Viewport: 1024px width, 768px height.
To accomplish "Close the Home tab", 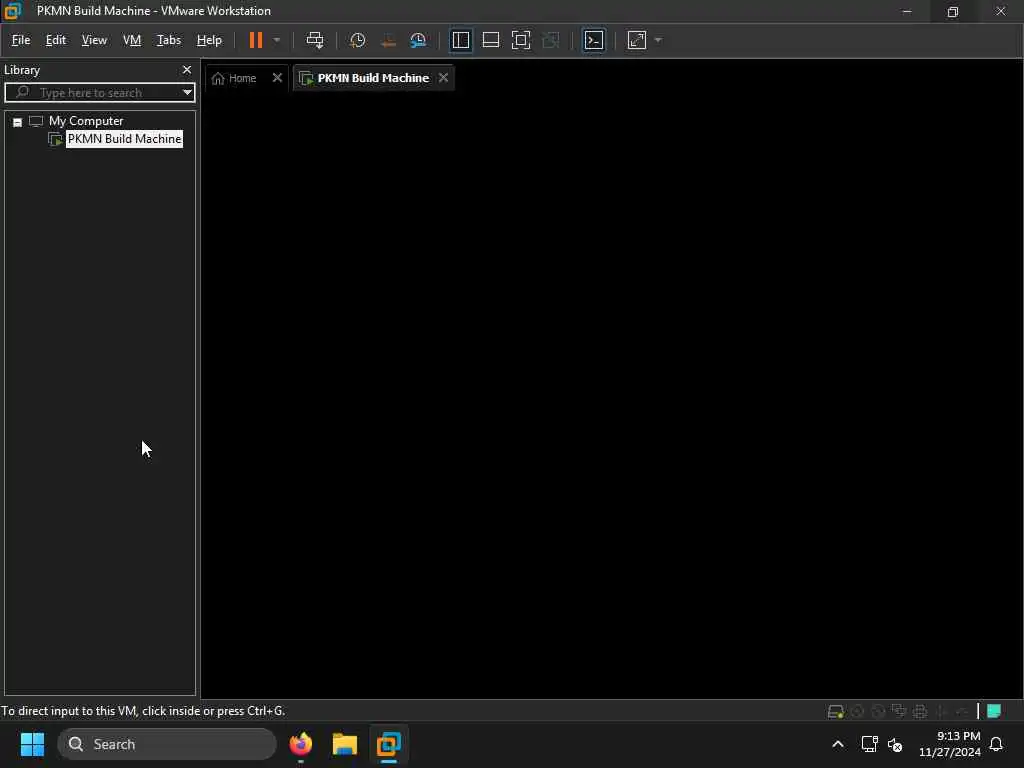I will pos(277,78).
